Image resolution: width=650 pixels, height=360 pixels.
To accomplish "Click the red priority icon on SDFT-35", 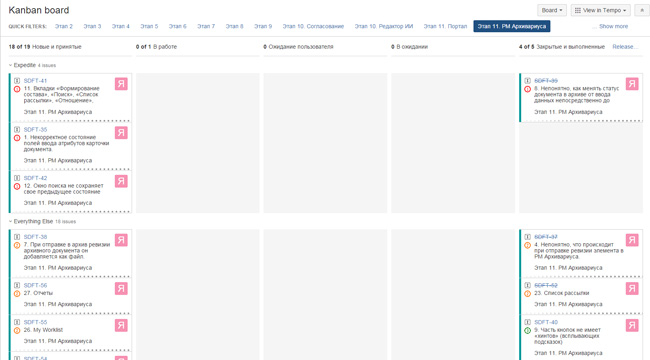I will 17,138.
